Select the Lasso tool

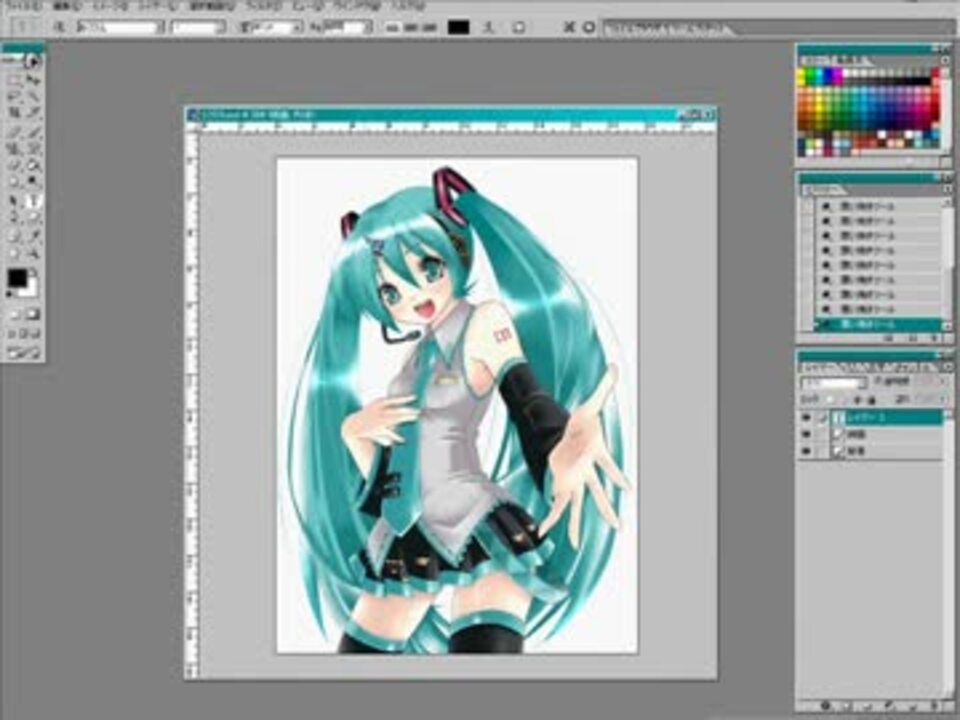(14, 96)
